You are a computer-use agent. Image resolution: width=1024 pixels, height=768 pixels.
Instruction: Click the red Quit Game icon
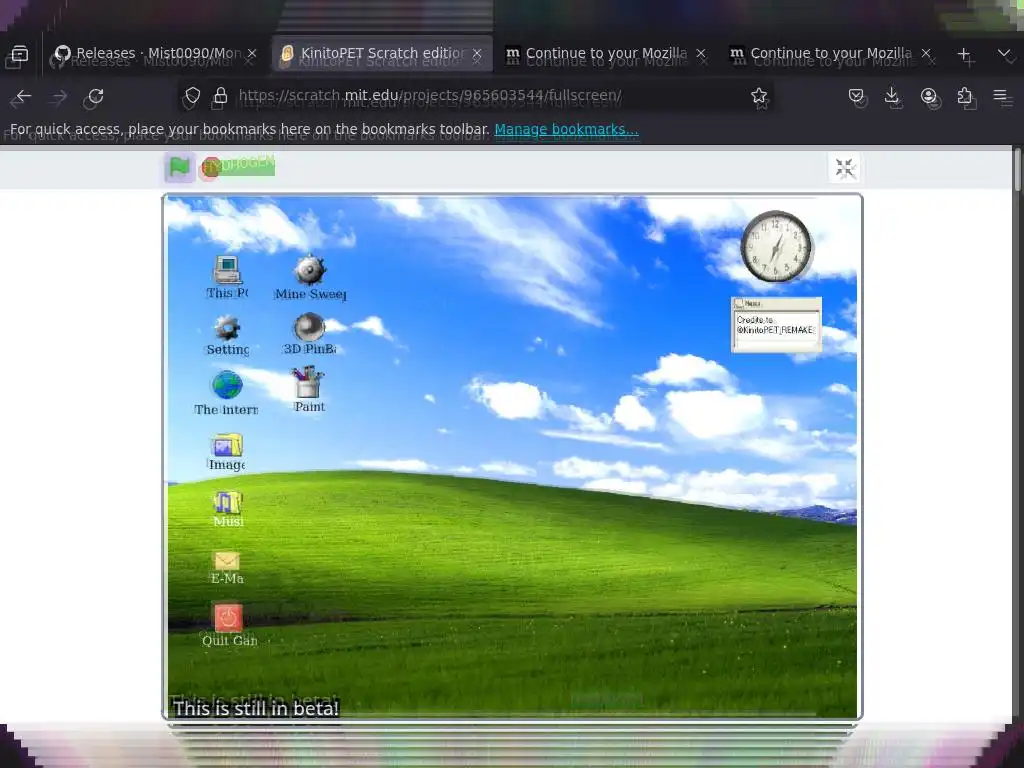(x=229, y=626)
